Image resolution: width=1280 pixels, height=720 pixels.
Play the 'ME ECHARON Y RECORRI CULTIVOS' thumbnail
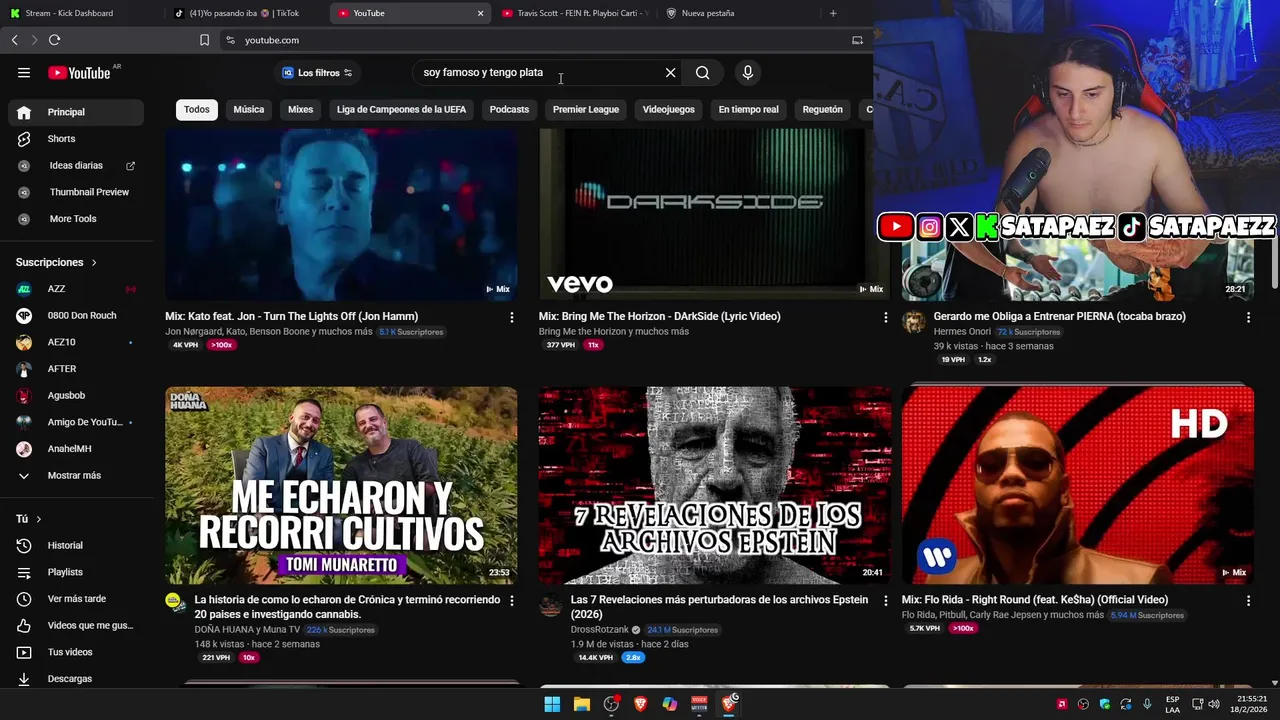tap(341, 485)
